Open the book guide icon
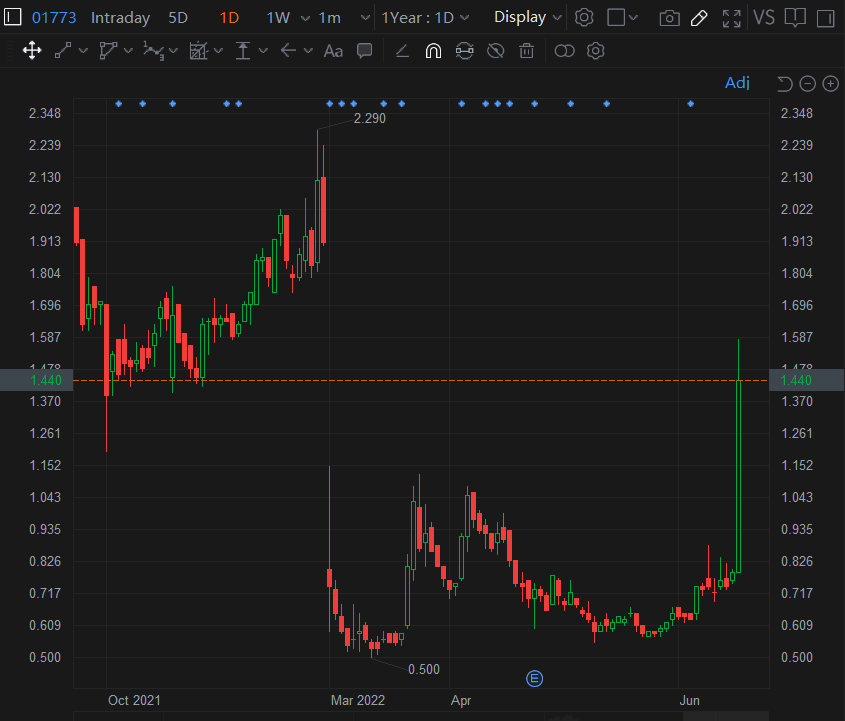Viewport: 845px width, 721px height. tap(795, 18)
